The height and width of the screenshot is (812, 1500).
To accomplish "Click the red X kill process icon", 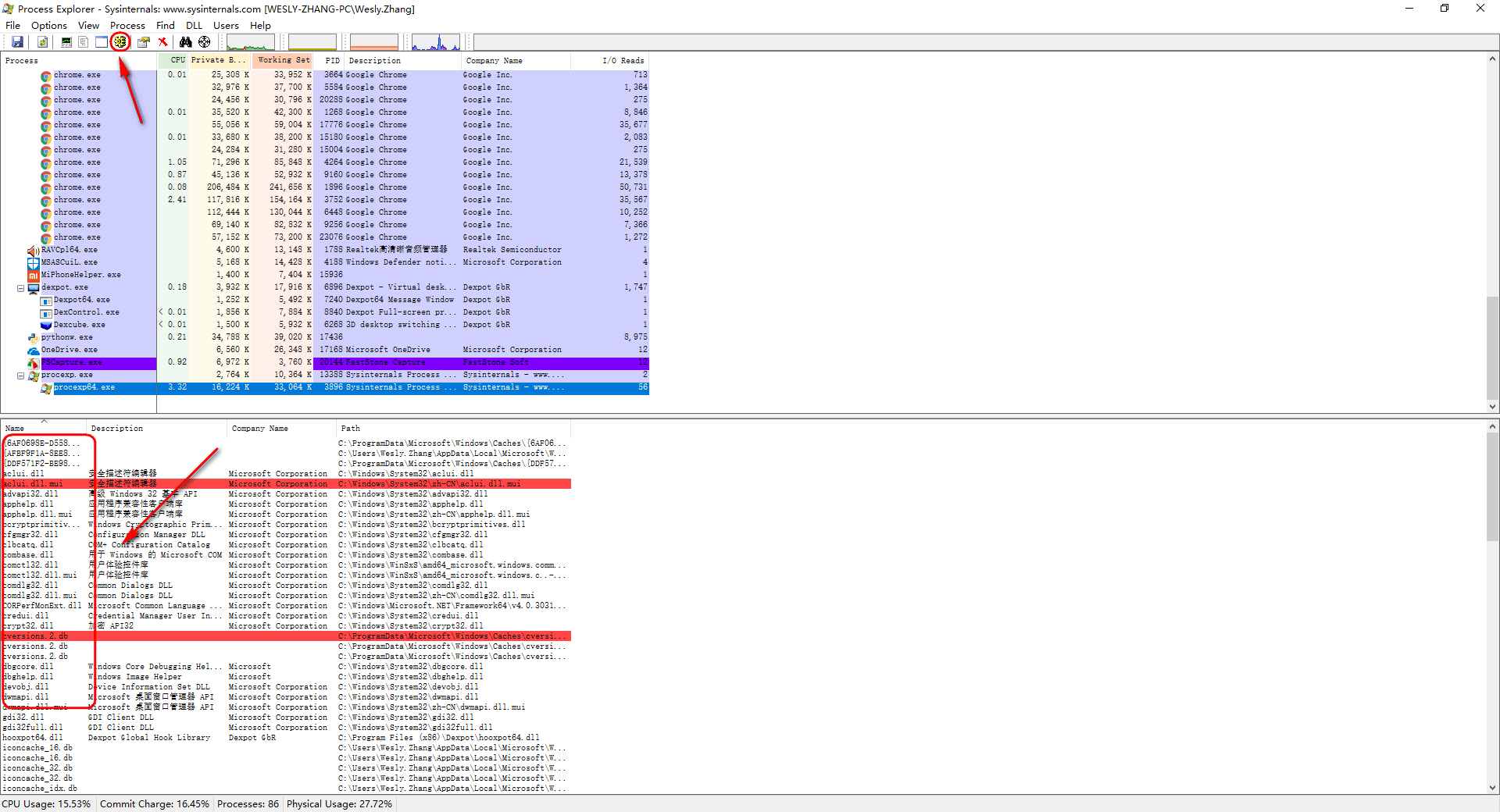I will click(162, 42).
